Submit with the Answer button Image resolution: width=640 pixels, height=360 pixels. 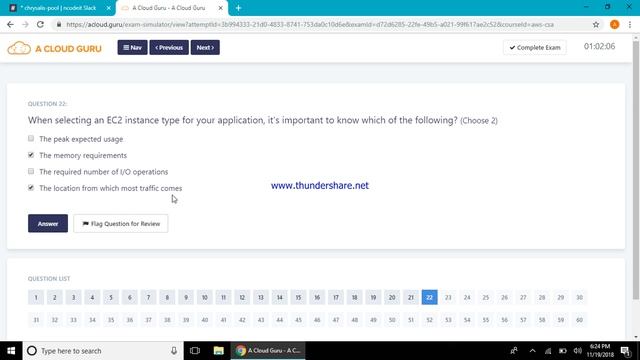point(48,223)
